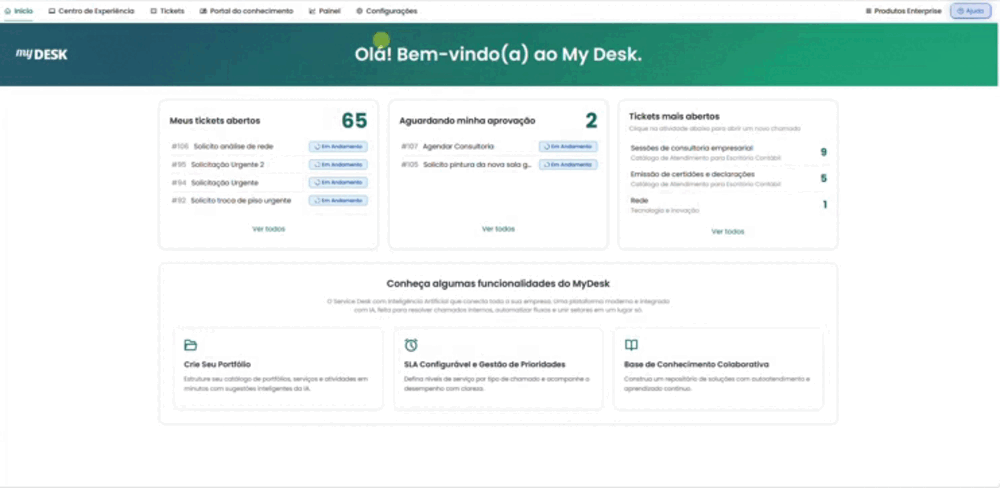Viewport: 1000px width, 488px height.
Task: Open Configurações tab
Action: pyautogui.click(x=386, y=11)
